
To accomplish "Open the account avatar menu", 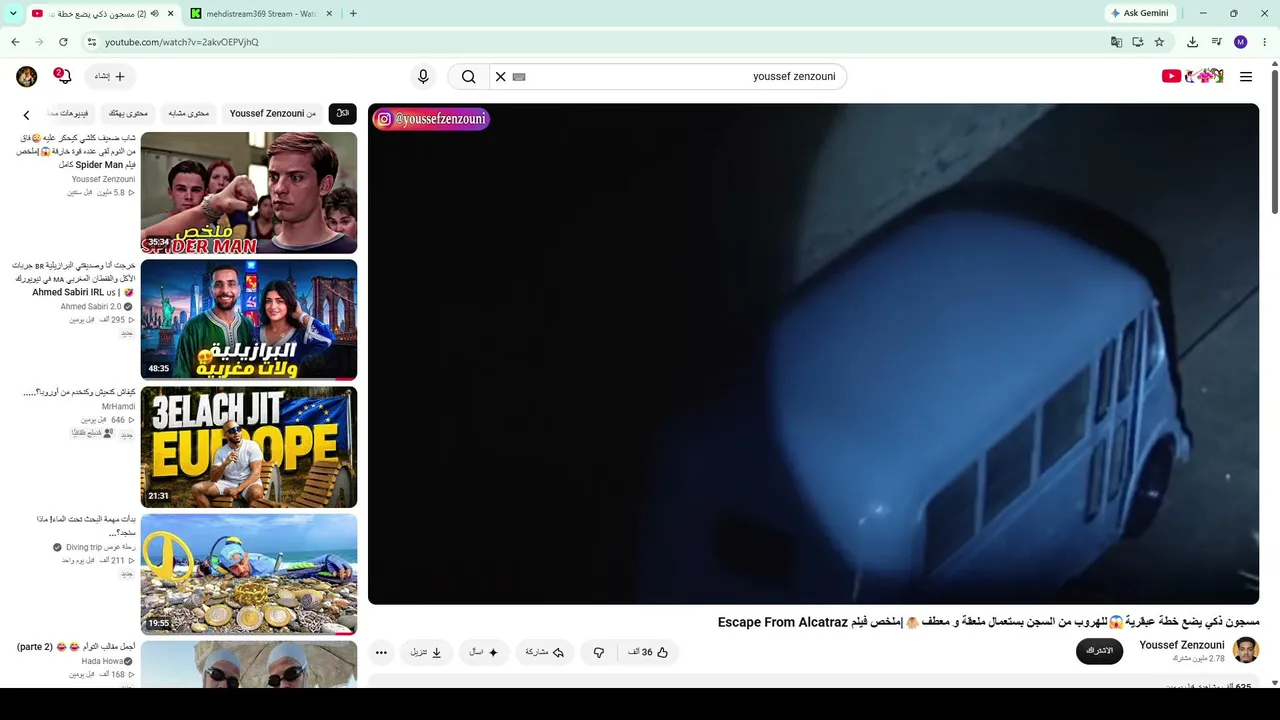I will [x=27, y=77].
